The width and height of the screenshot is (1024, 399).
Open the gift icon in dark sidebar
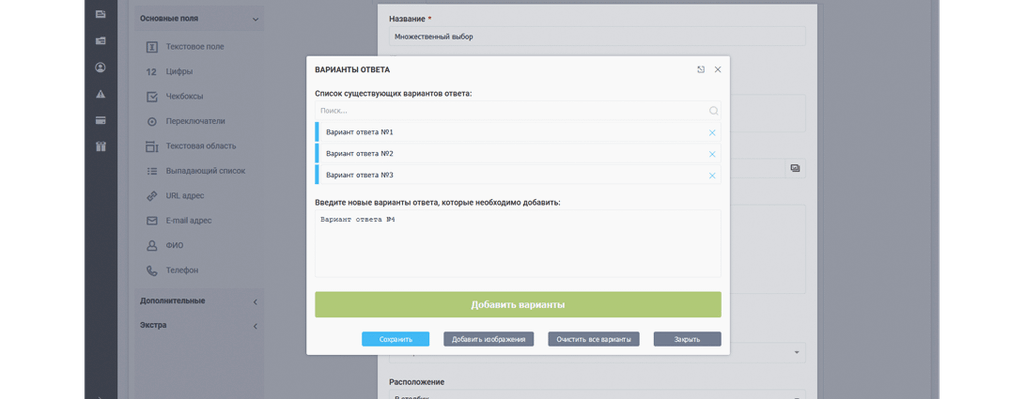[x=100, y=146]
